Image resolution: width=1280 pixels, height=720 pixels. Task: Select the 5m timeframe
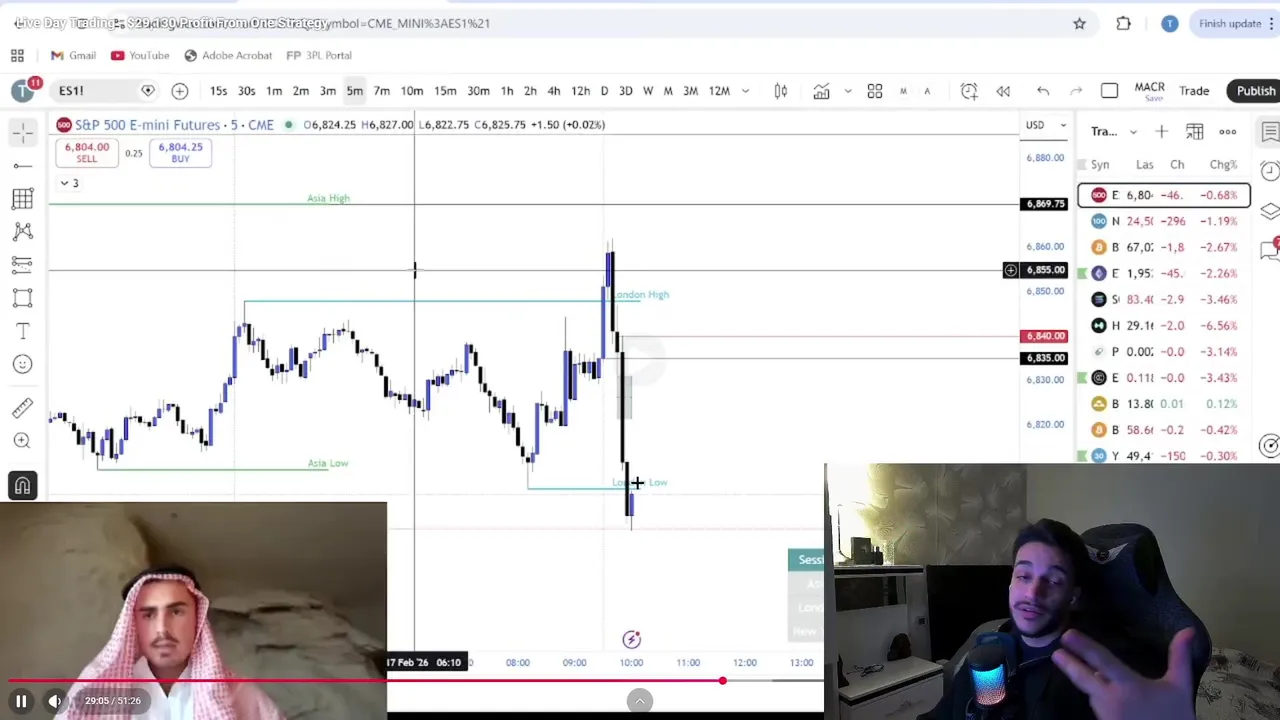tap(355, 91)
